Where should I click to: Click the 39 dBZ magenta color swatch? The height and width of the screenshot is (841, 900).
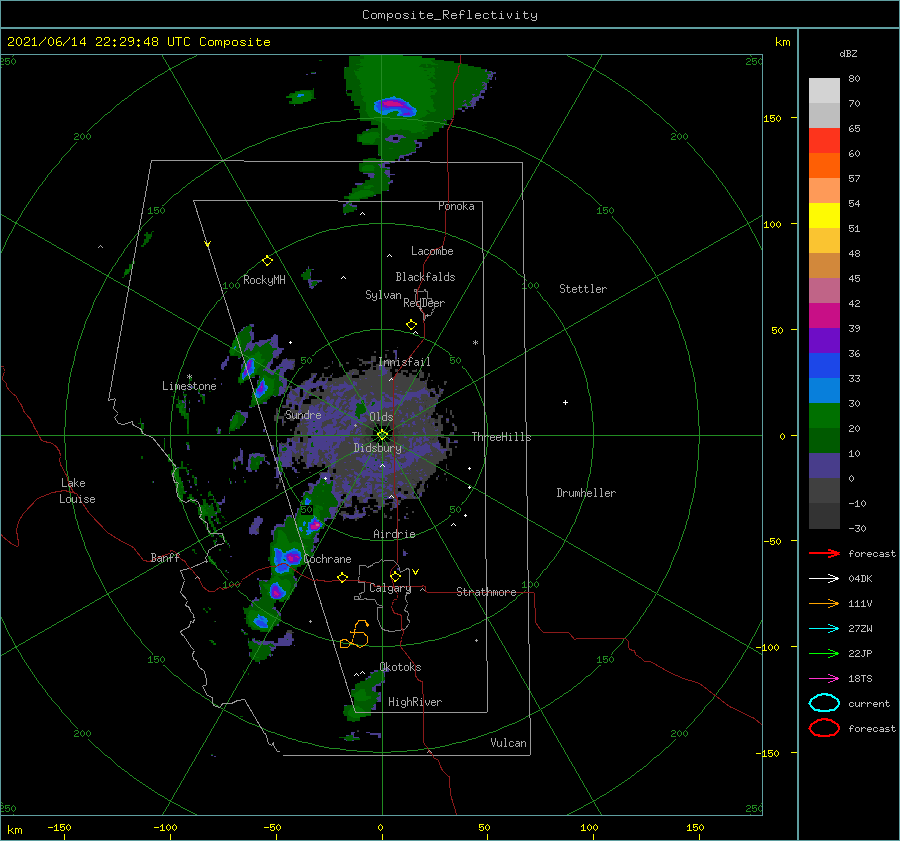(x=824, y=315)
